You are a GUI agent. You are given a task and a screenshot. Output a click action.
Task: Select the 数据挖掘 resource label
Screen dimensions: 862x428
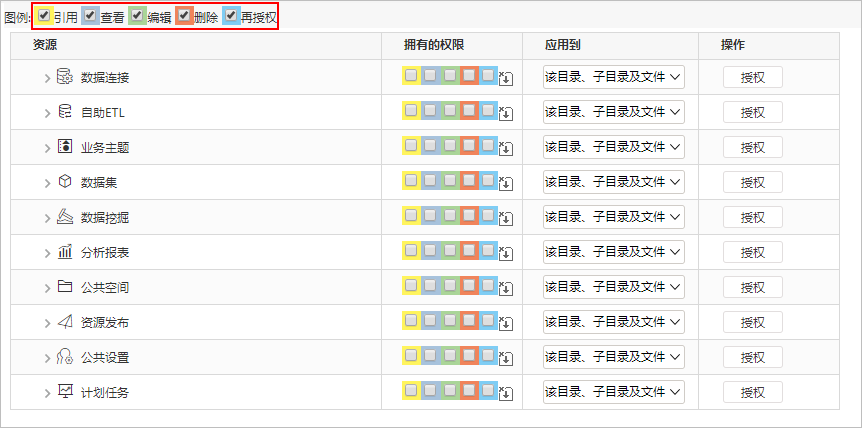click(x=105, y=218)
